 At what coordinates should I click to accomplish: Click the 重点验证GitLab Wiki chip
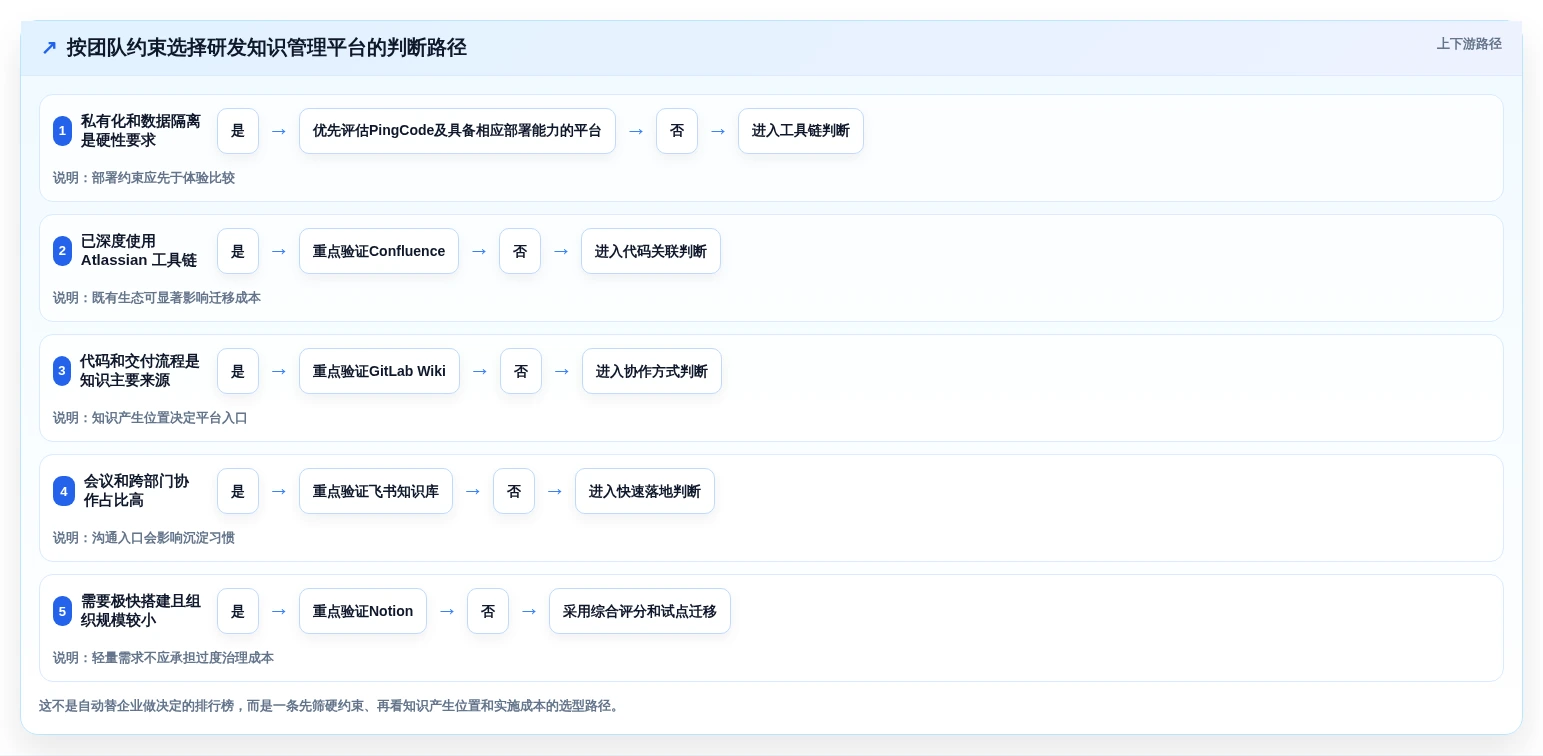click(379, 371)
